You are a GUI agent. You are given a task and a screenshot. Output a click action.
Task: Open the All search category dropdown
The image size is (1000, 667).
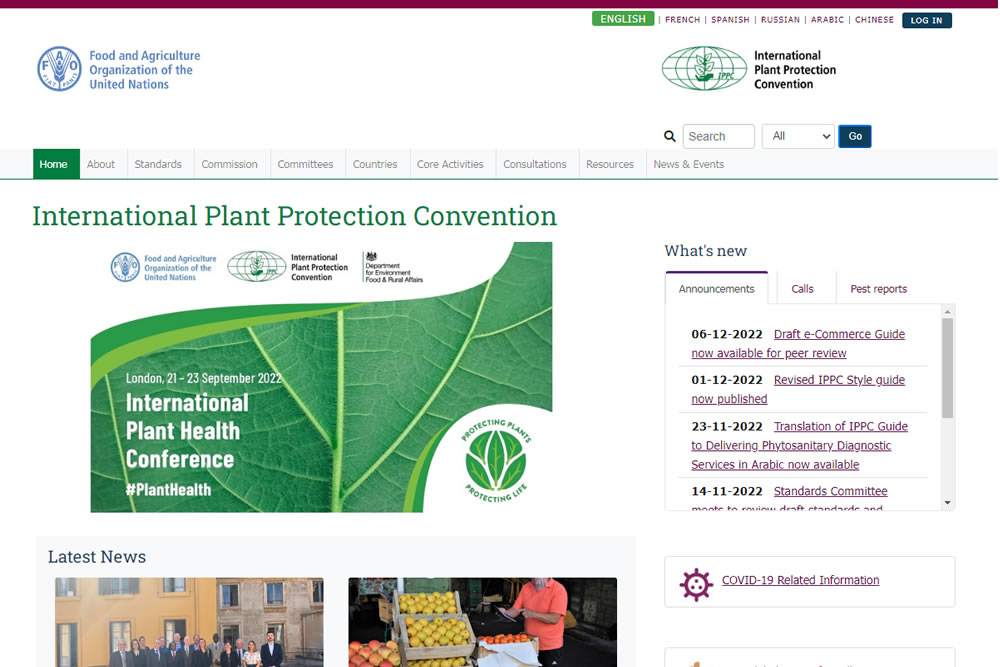click(798, 137)
